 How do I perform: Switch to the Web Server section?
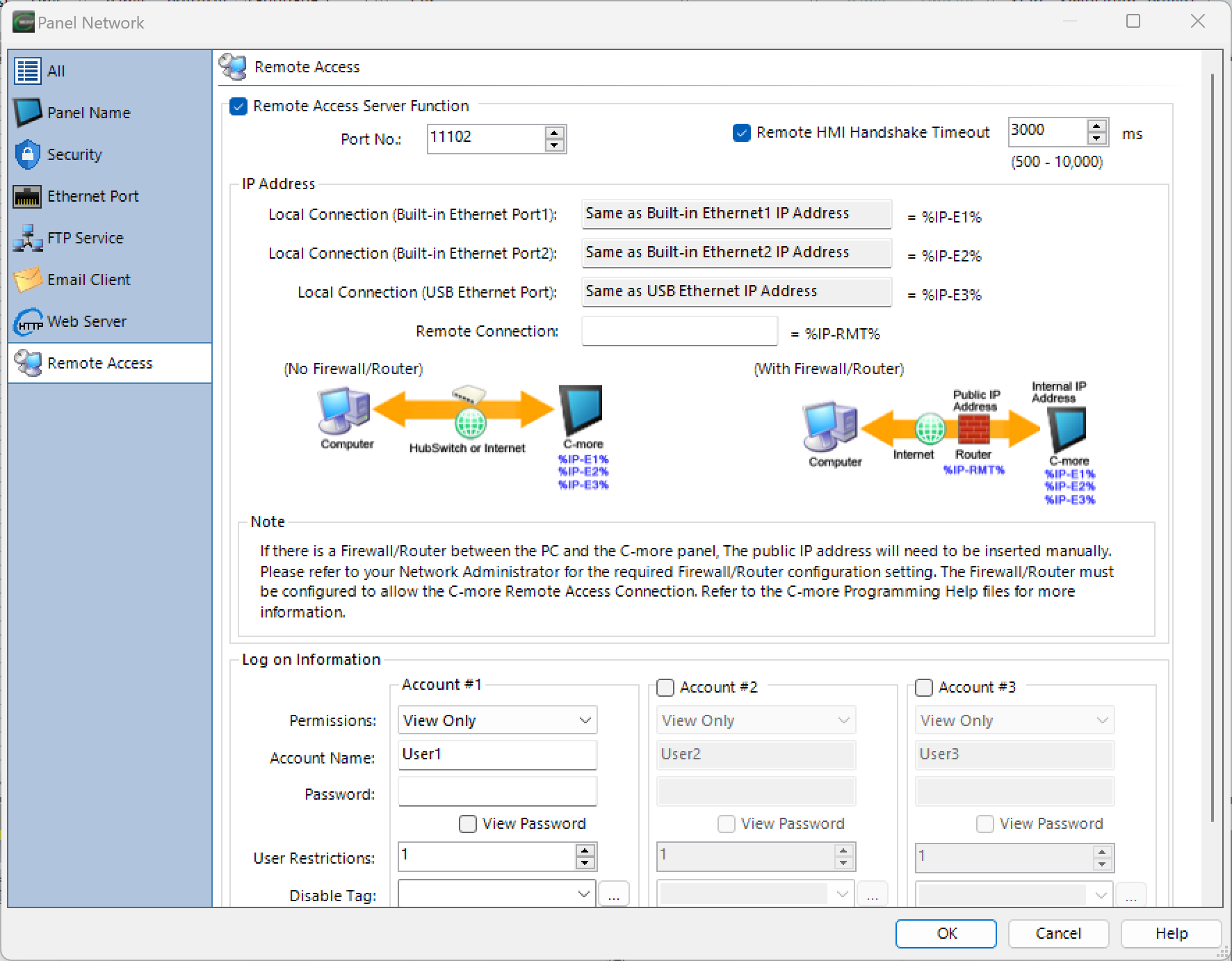click(86, 321)
